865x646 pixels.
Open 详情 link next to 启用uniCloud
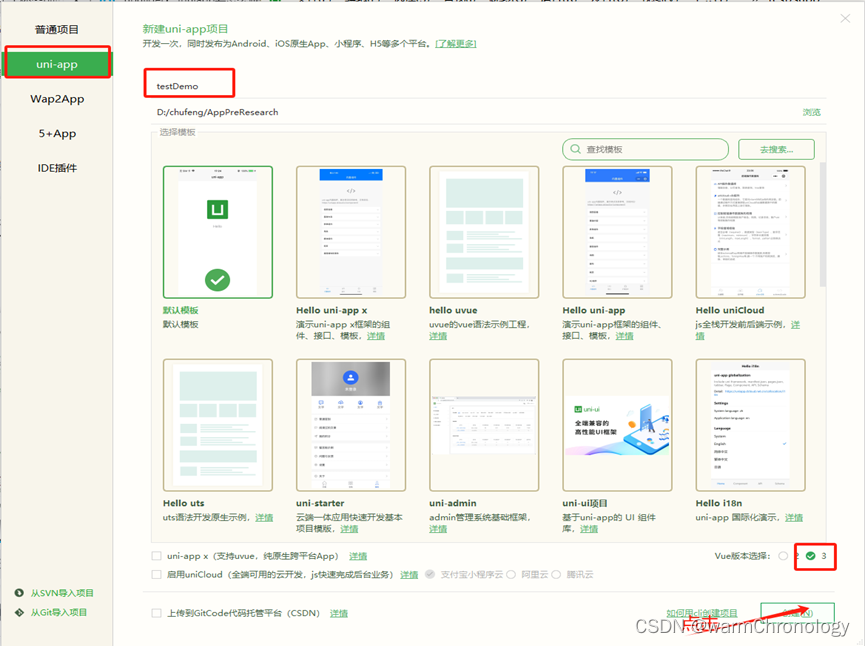click(409, 575)
